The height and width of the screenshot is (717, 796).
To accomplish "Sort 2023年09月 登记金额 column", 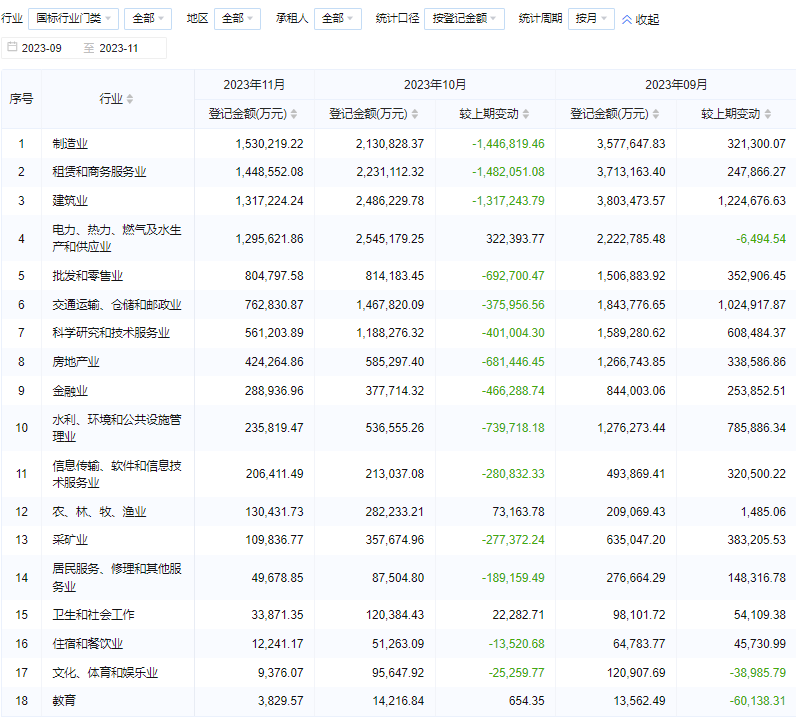I will click(x=656, y=114).
